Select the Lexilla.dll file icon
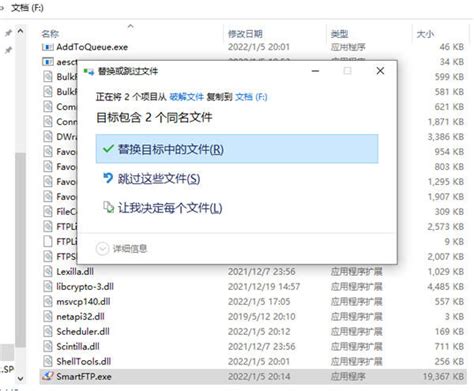Screen dimensions: 474x391 (x=48, y=271)
